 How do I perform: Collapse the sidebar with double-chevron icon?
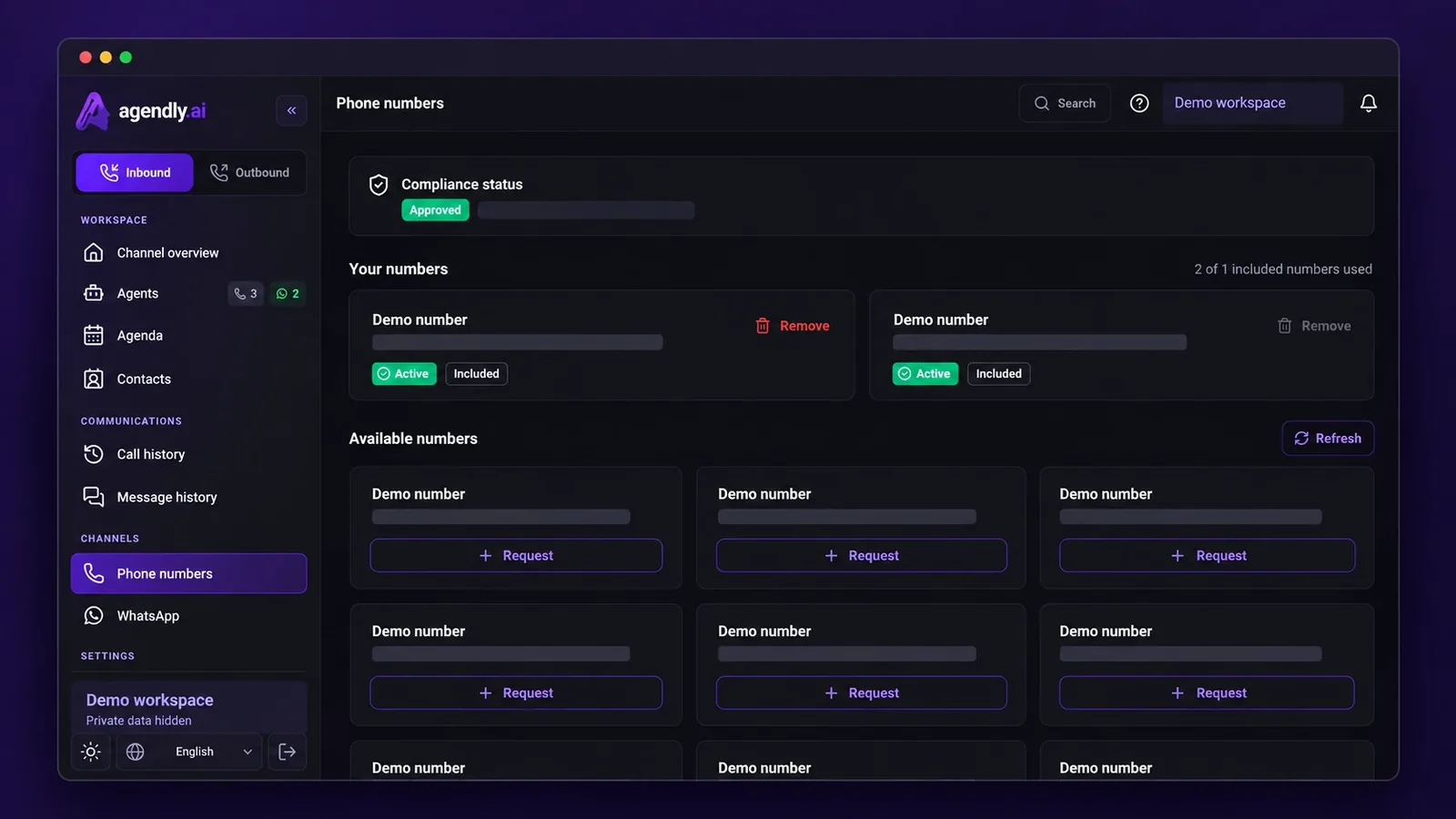coord(291,110)
